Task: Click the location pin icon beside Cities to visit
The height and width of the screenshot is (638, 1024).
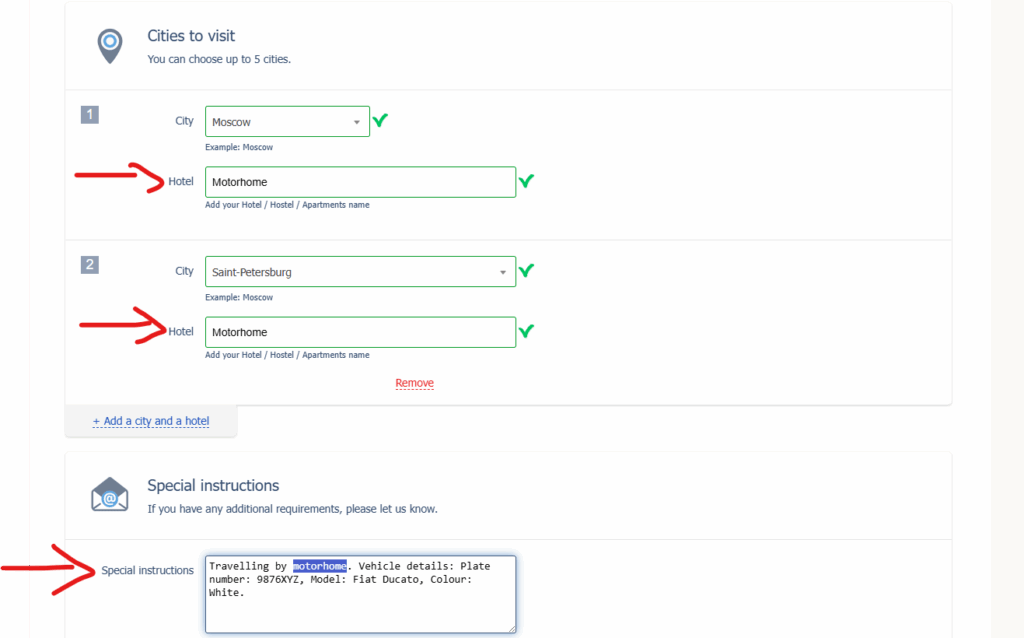Action: tap(109, 45)
